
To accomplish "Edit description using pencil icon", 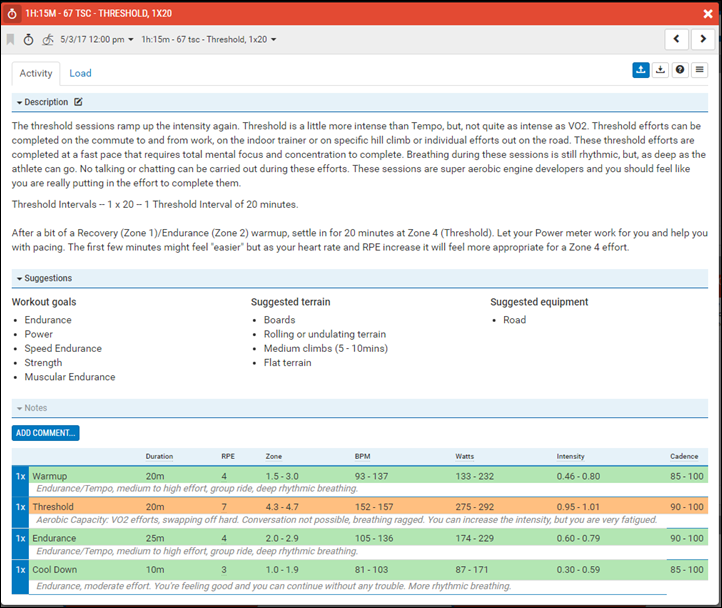I will tap(78, 102).
